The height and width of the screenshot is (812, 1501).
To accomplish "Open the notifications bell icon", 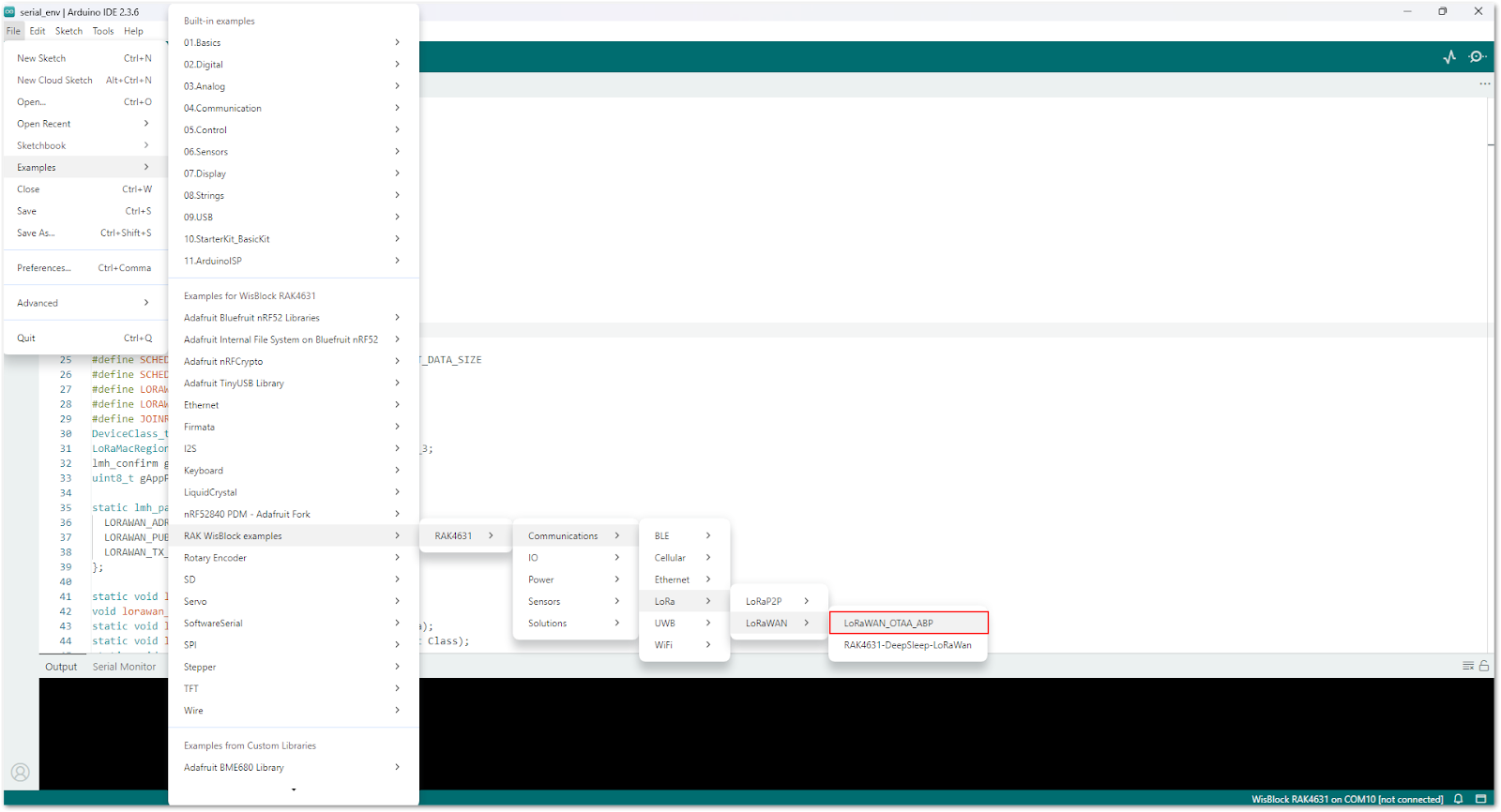I will coord(1459,800).
